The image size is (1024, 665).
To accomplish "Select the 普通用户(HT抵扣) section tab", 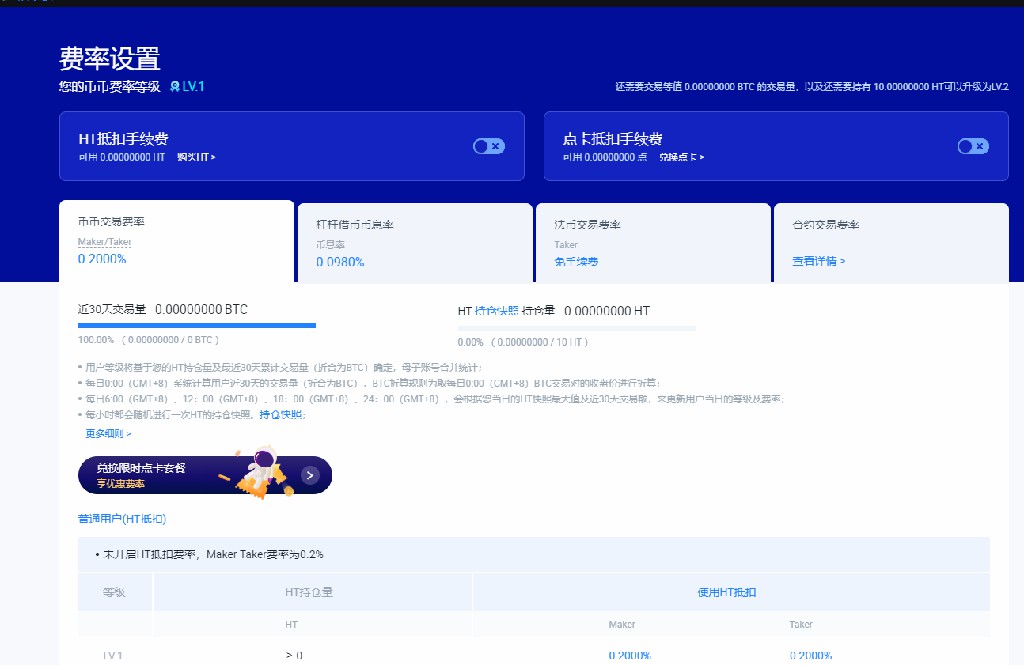I will (122, 519).
